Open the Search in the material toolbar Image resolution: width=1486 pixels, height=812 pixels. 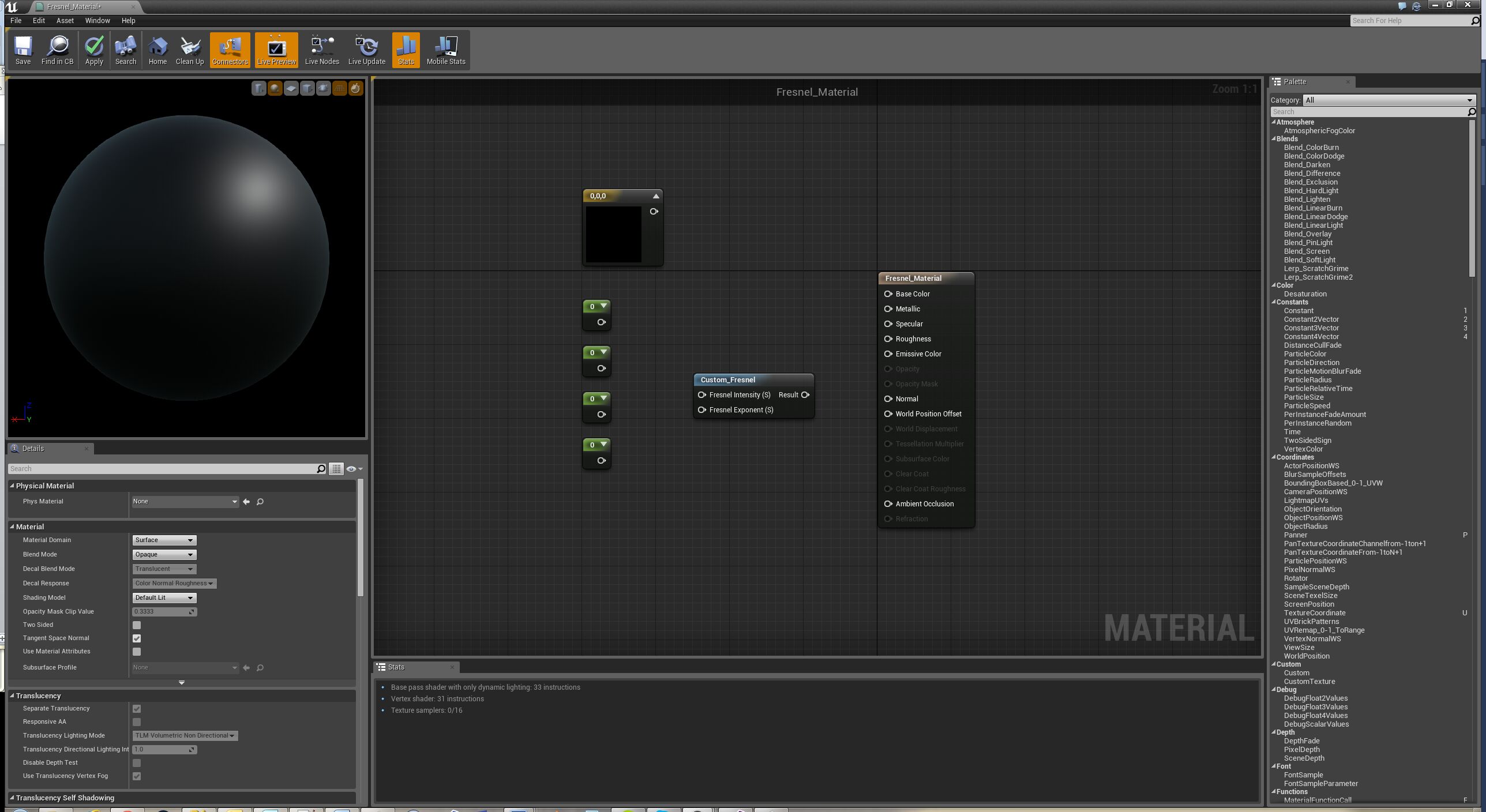(x=125, y=50)
